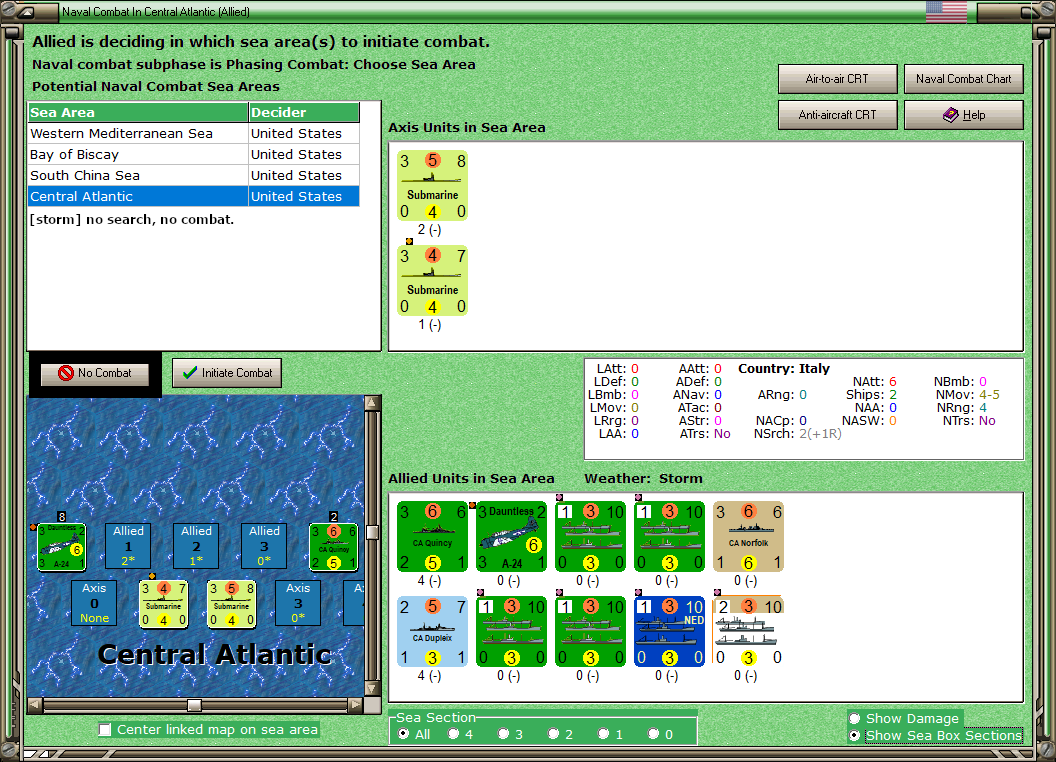
Task: Click Axis sea box section 0 on map
Action: point(94,603)
